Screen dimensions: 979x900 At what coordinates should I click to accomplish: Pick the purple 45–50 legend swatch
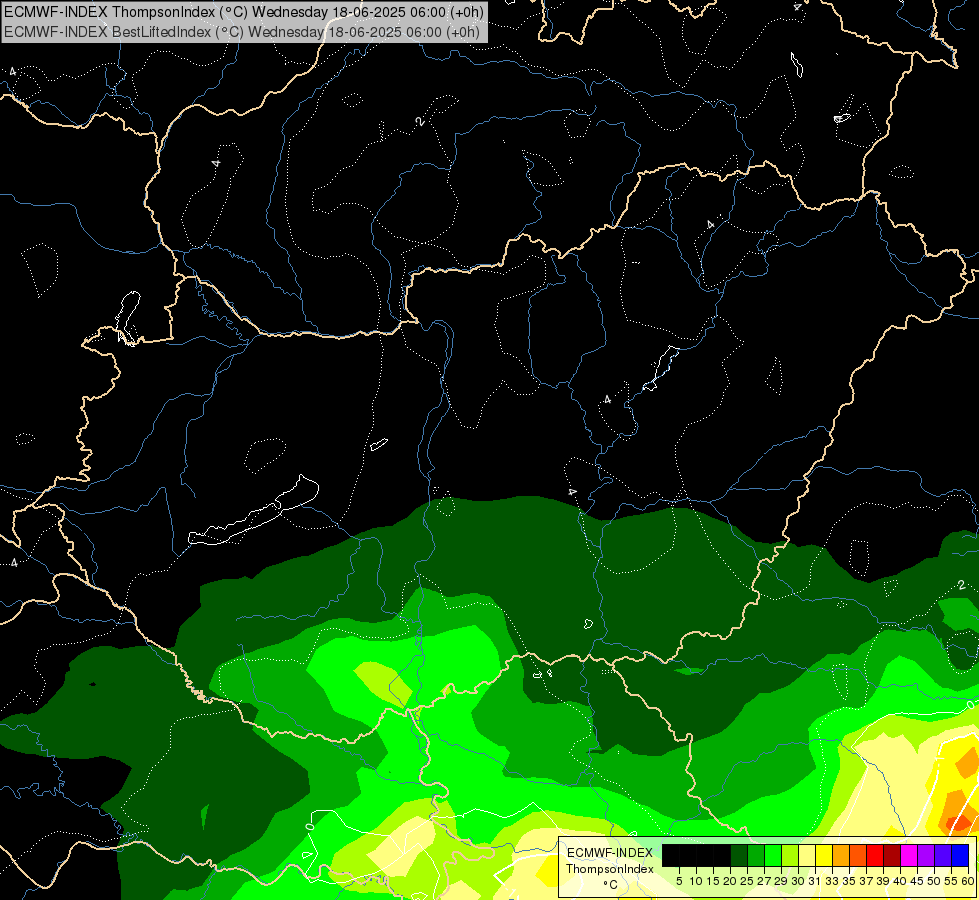coord(926,855)
